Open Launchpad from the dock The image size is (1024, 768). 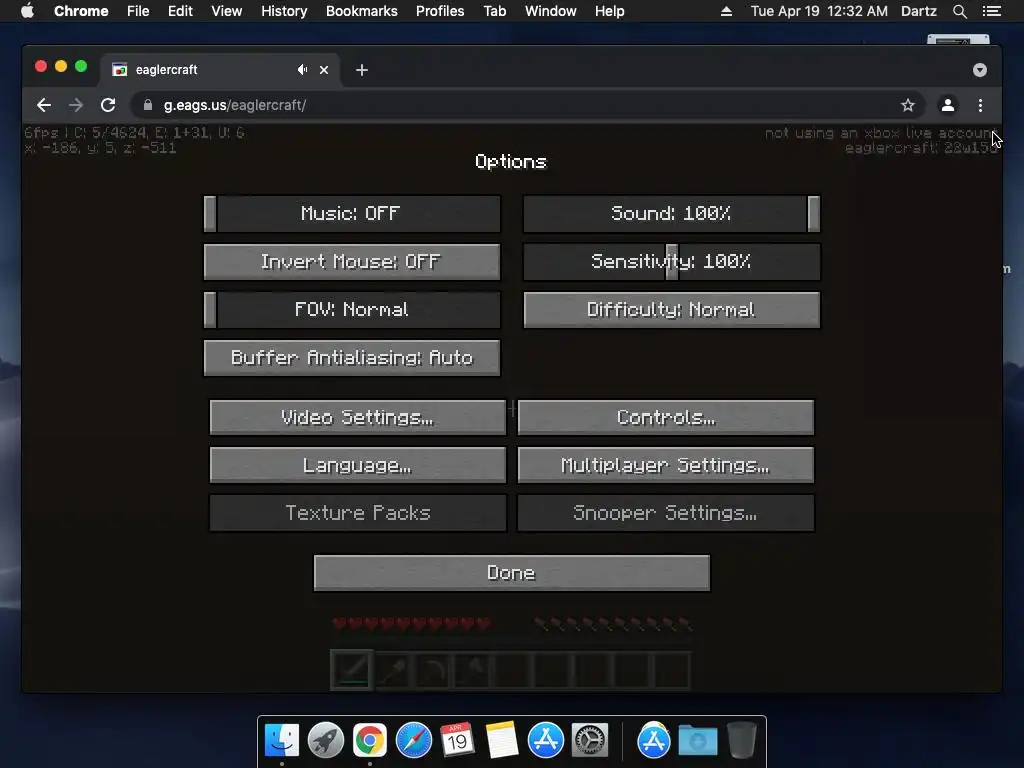click(x=326, y=740)
